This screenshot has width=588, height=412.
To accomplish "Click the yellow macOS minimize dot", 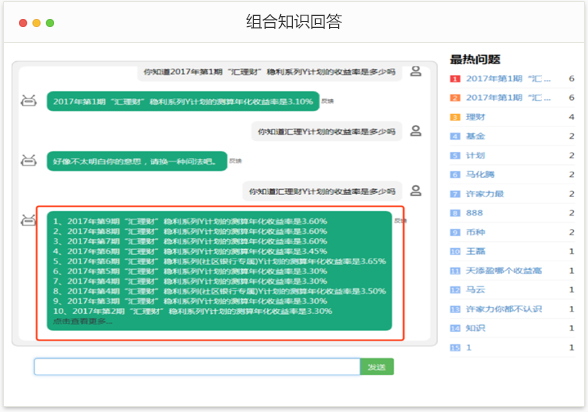I will coord(36,23).
